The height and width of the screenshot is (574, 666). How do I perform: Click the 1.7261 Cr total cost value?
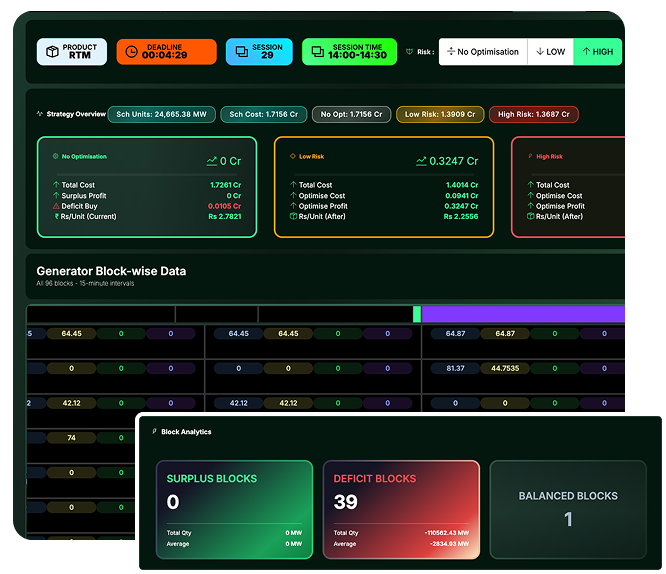click(x=226, y=185)
